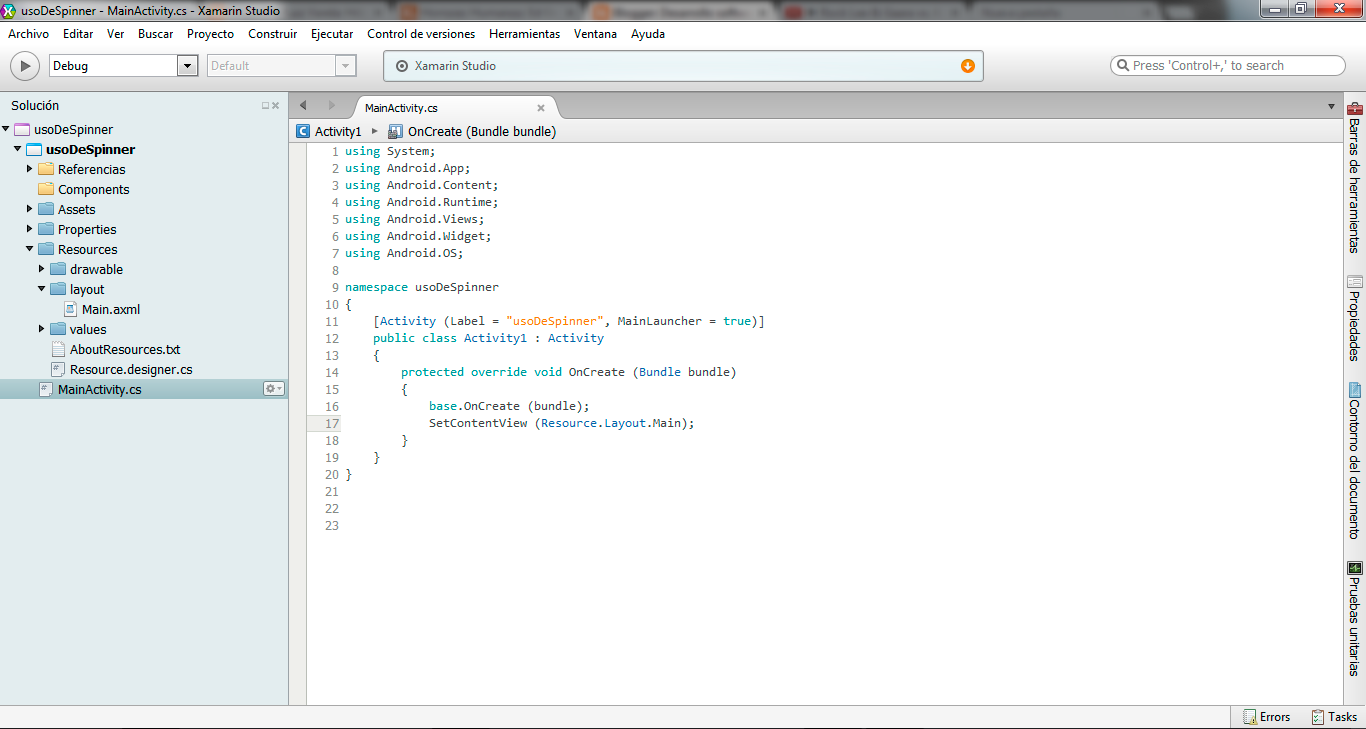Click the Activity1 class icon in the breadcrumb

[x=302, y=130]
